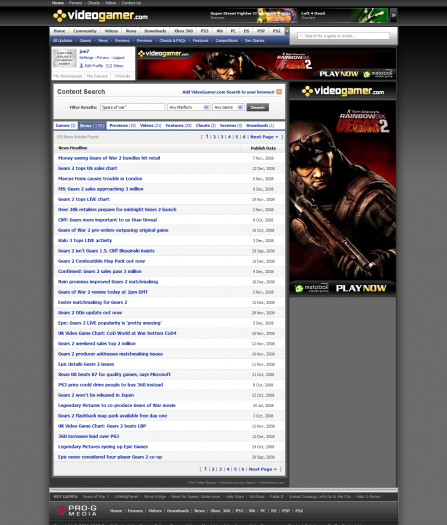
Task: Go to Next Page in bottom pagination
Action: tap(263, 469)
